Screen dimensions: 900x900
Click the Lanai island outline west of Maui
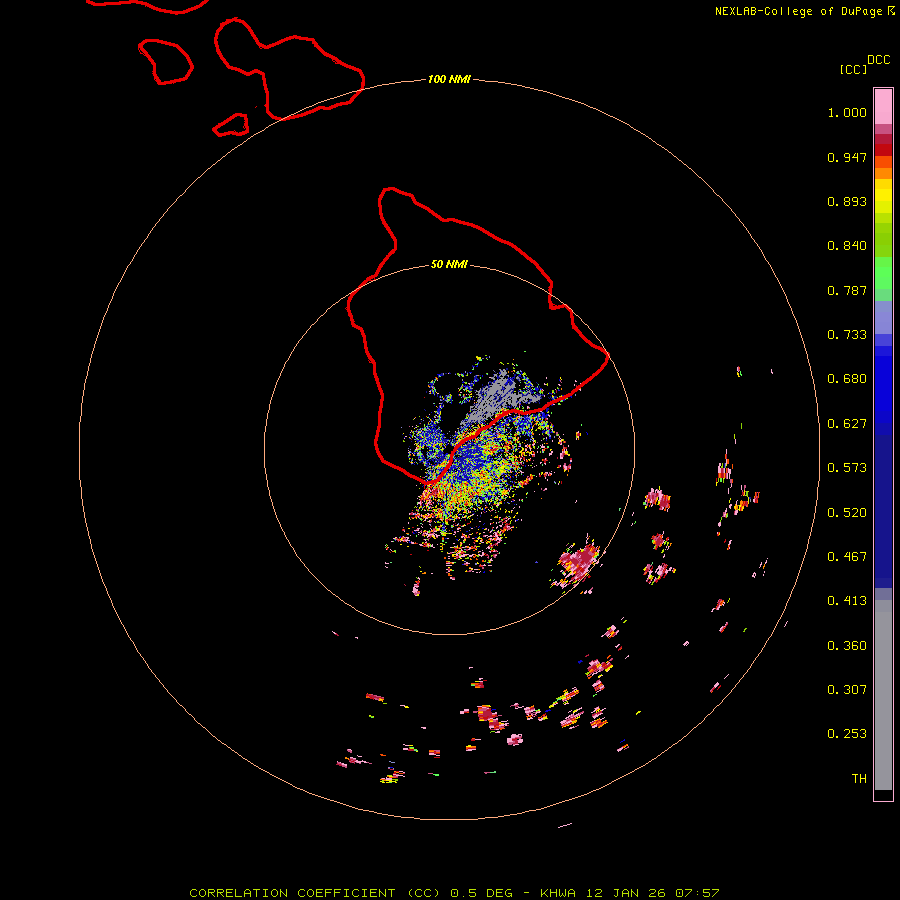click(x=166, y=61)
